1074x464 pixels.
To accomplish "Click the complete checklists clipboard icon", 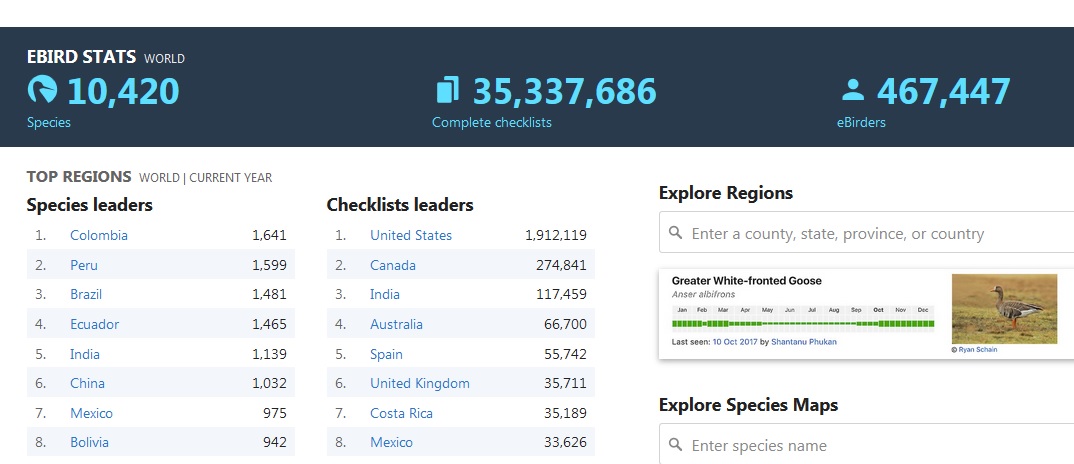I will coord(447,90).
